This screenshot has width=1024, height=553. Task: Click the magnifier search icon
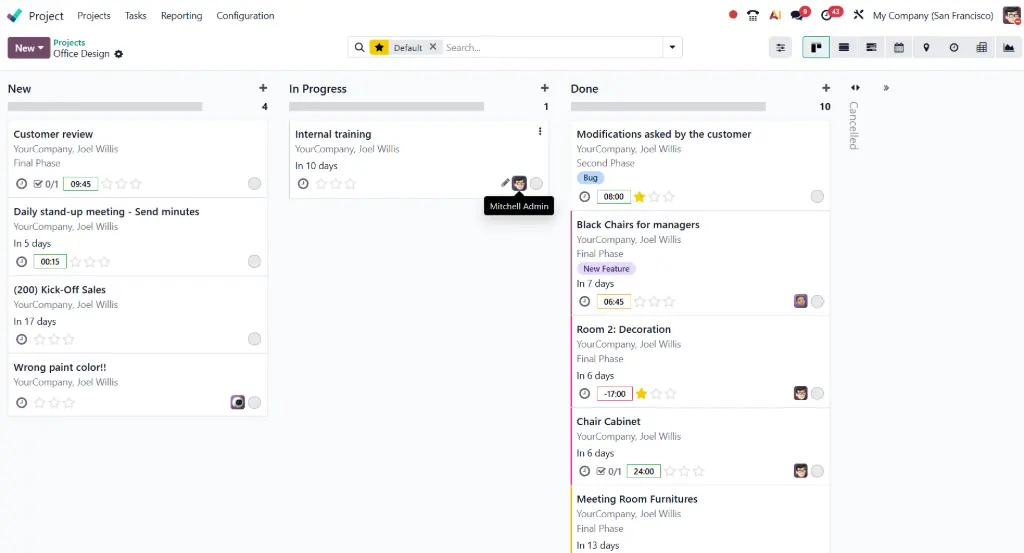pos(359,48)
